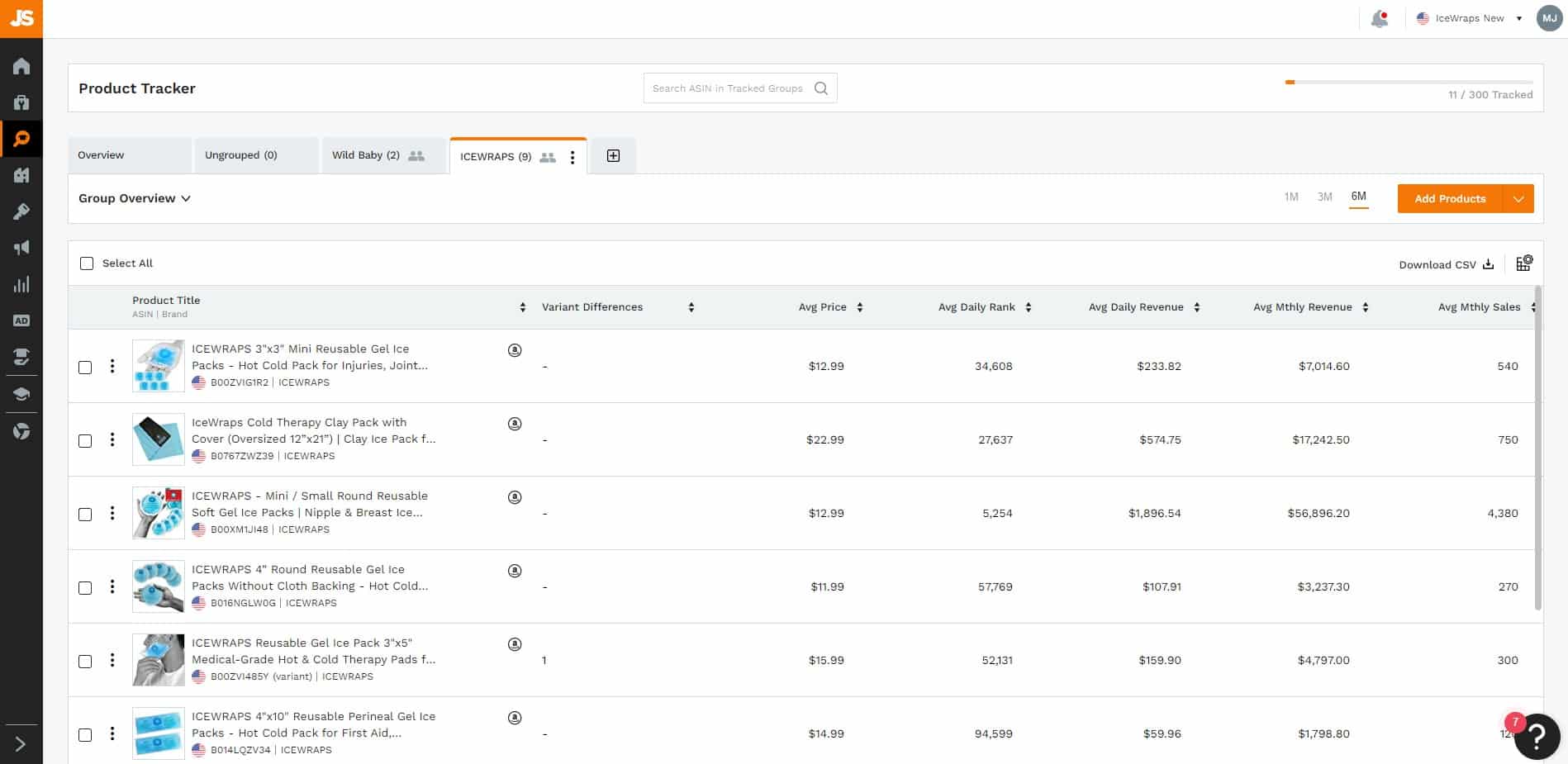Open the help question mark chat bubble
The height and width of the screenshot is (764, 1568).
click(x=1537, y=736)
